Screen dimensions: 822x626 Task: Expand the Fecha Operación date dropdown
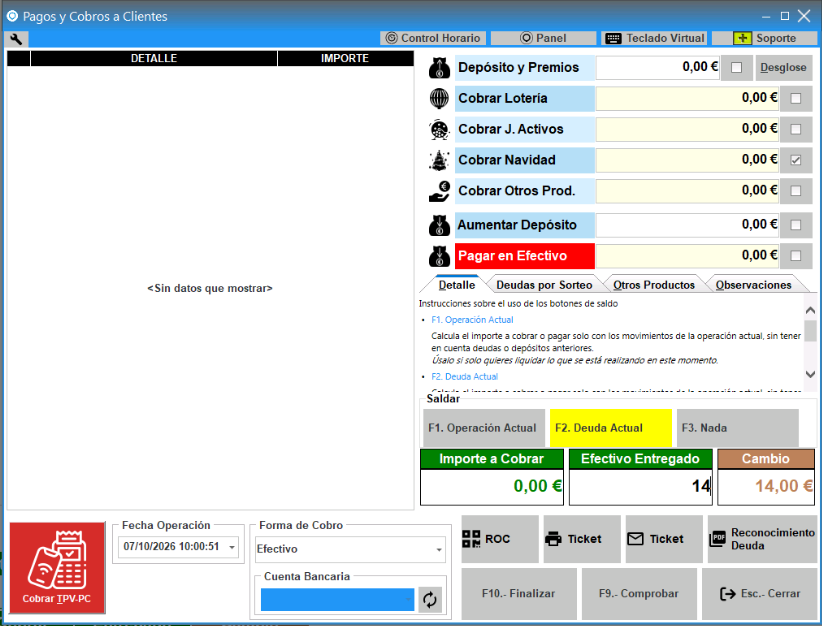[x=232, y=547]
